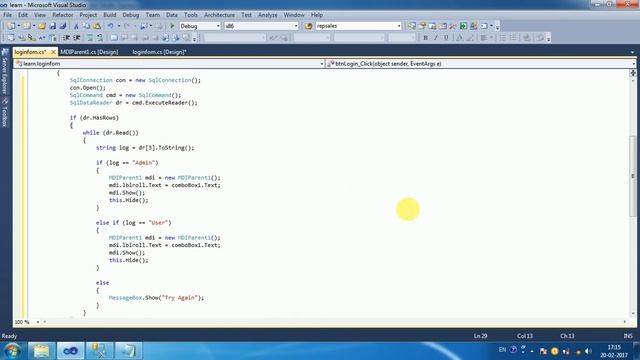This screenshot has height=360, width=640.
Task: Open the x86 platform dropdown
Action: tap(296, 26)
